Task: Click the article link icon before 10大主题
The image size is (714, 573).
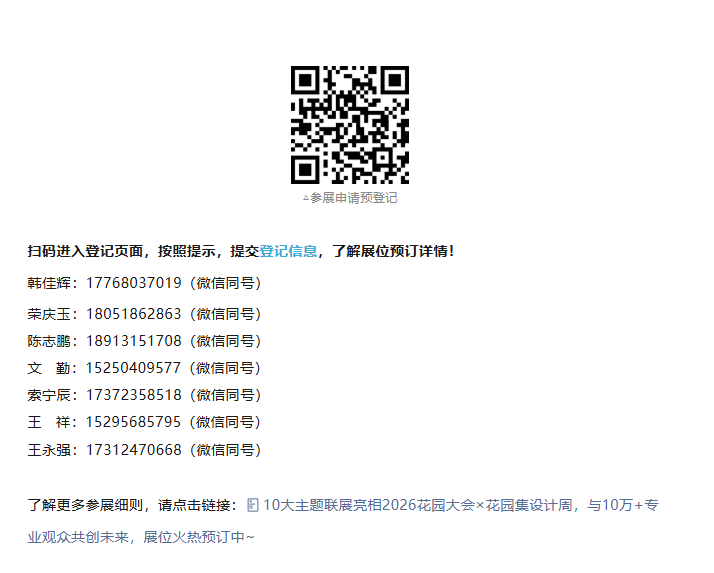Action: point(253,506)
